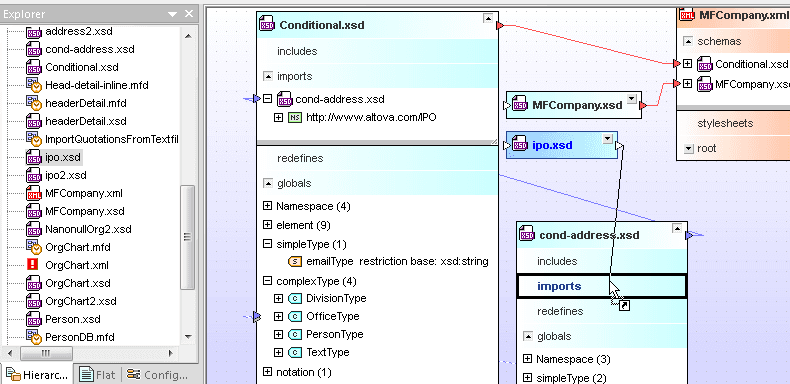790x384 pixels.
Task: Select OrgChart2.xsd in Explorer
Action: coord(81,301)
